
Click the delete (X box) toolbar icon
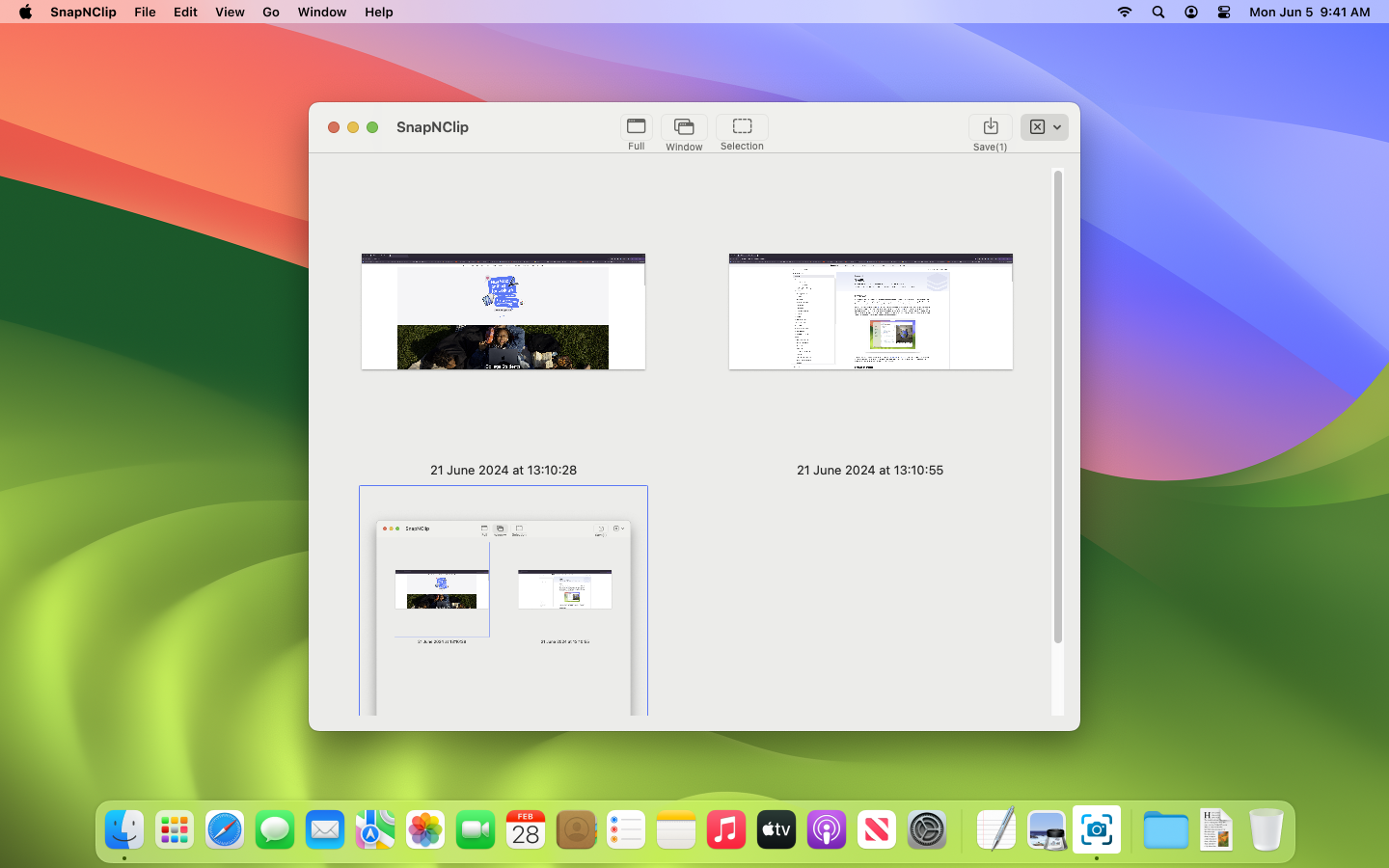click(x=1037, y=127)
